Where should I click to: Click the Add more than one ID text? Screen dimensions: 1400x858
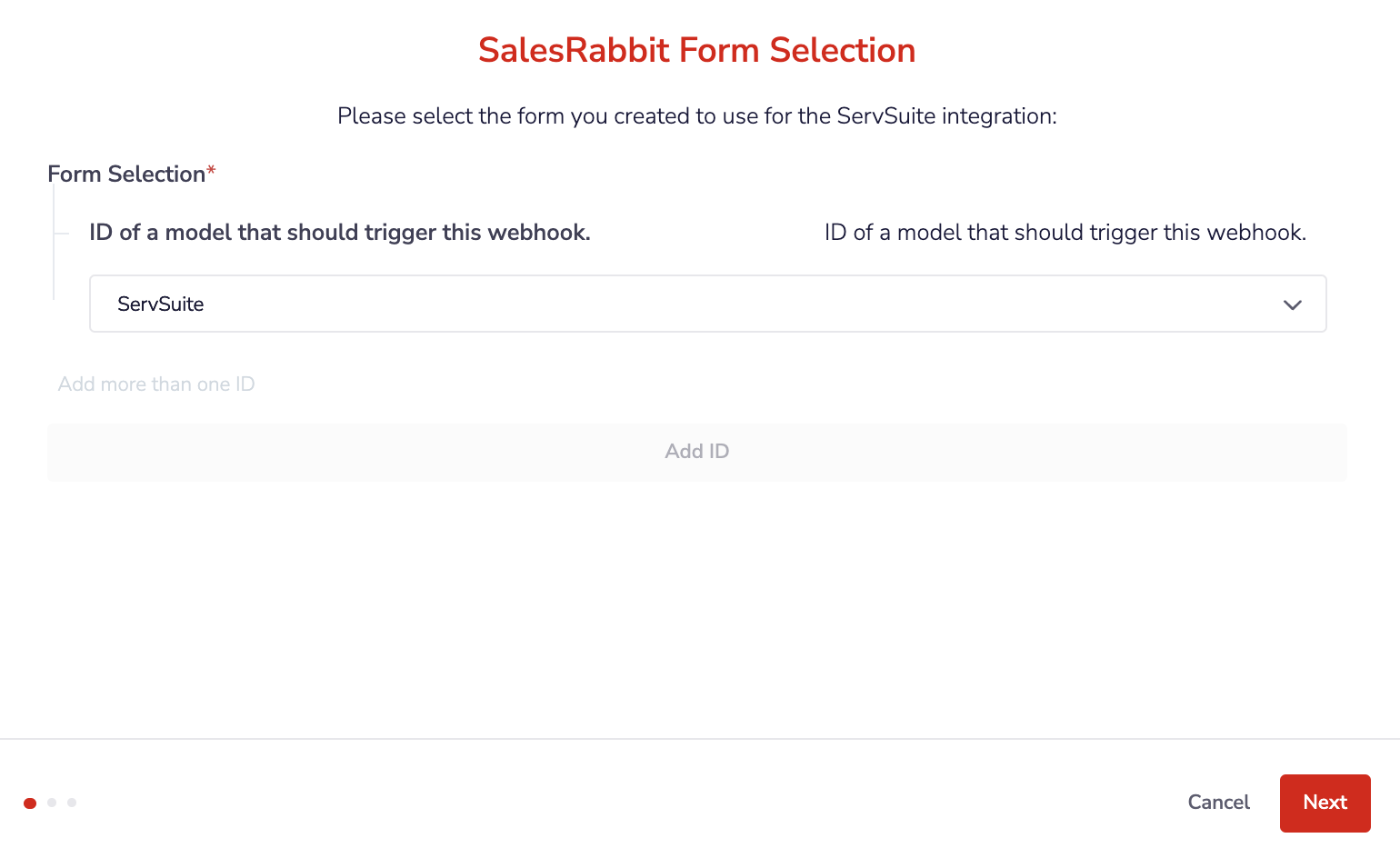click(x=156, y=384)
